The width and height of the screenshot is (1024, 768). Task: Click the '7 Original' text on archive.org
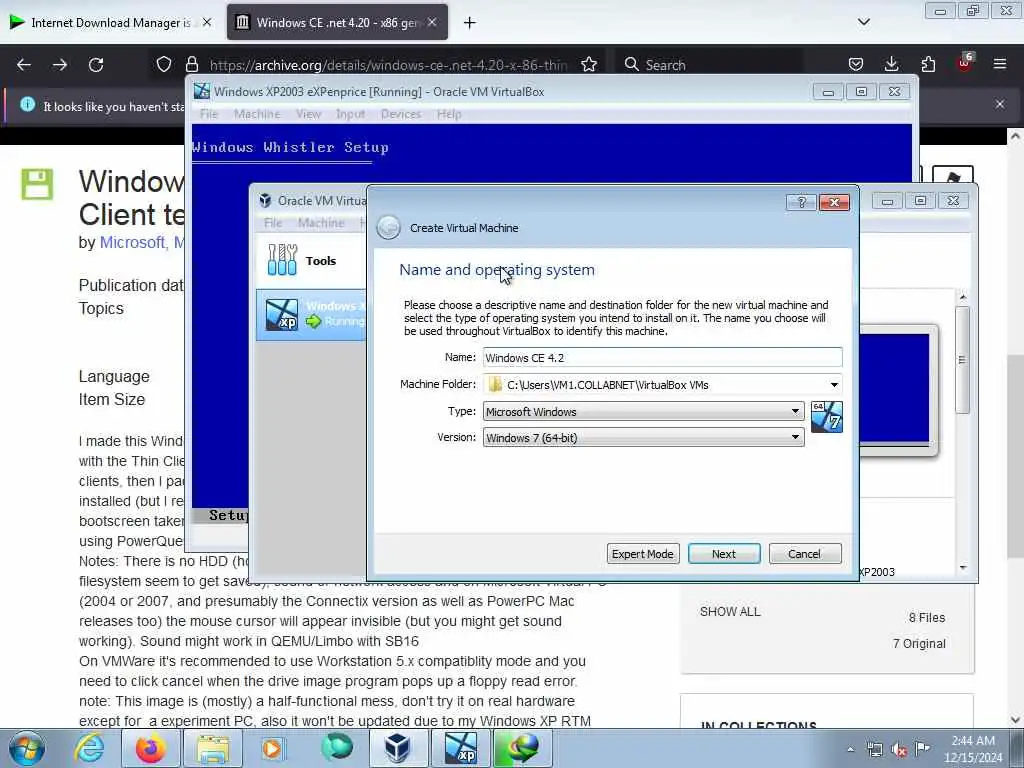tap(919, 644)
